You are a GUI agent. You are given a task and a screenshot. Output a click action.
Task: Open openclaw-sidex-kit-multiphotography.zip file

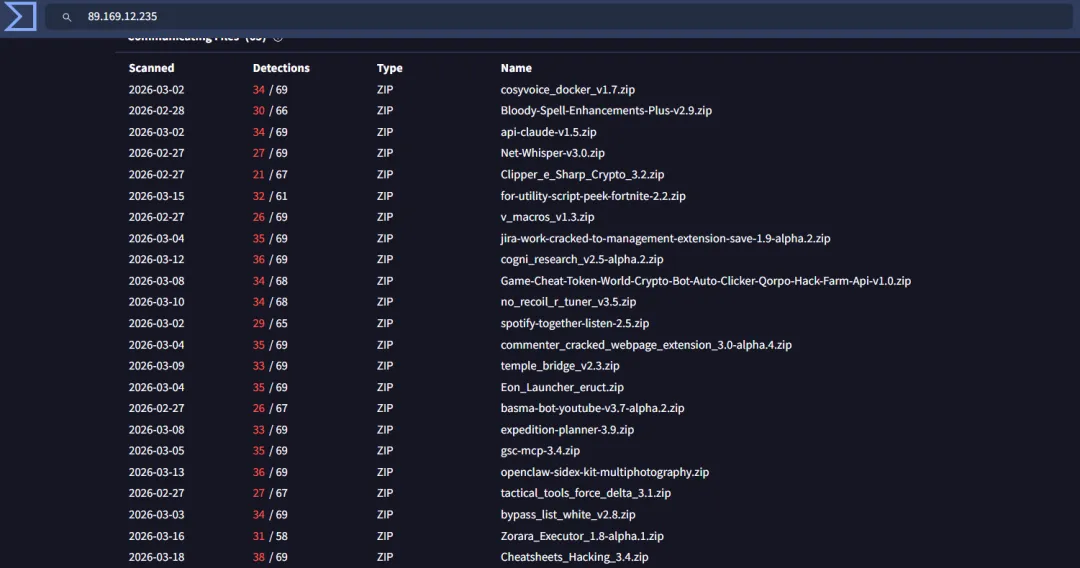(605, 472)
